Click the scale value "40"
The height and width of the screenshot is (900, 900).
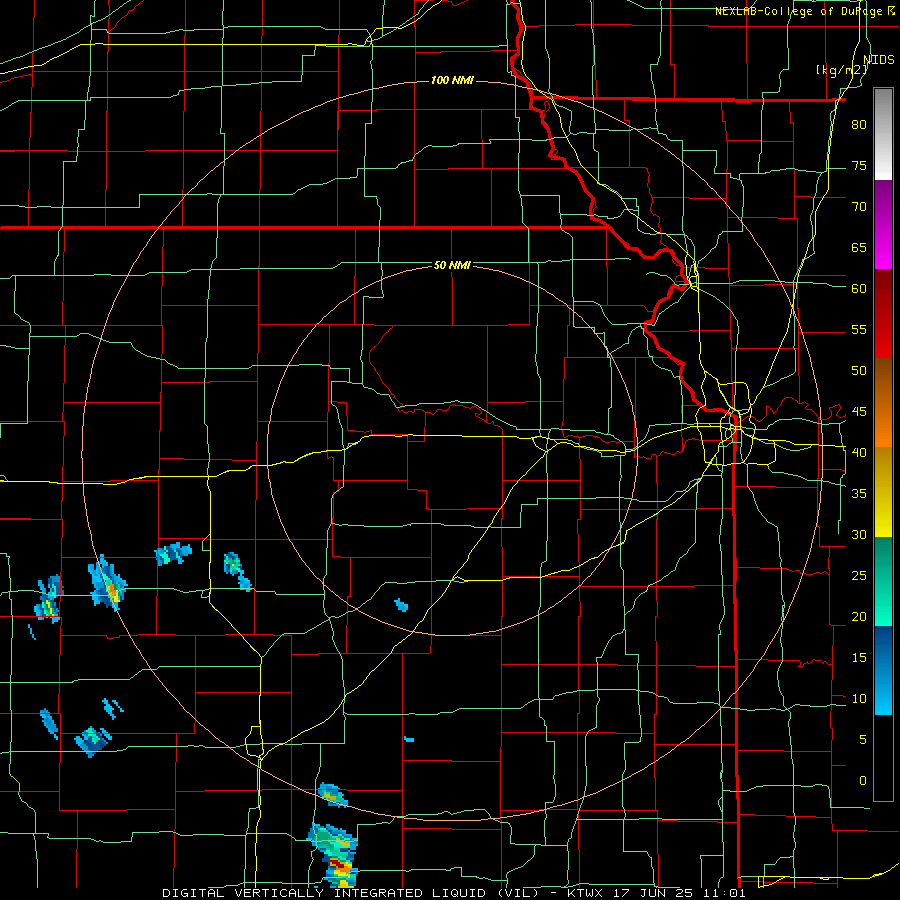pyautogui.click(x=859, y=452)
